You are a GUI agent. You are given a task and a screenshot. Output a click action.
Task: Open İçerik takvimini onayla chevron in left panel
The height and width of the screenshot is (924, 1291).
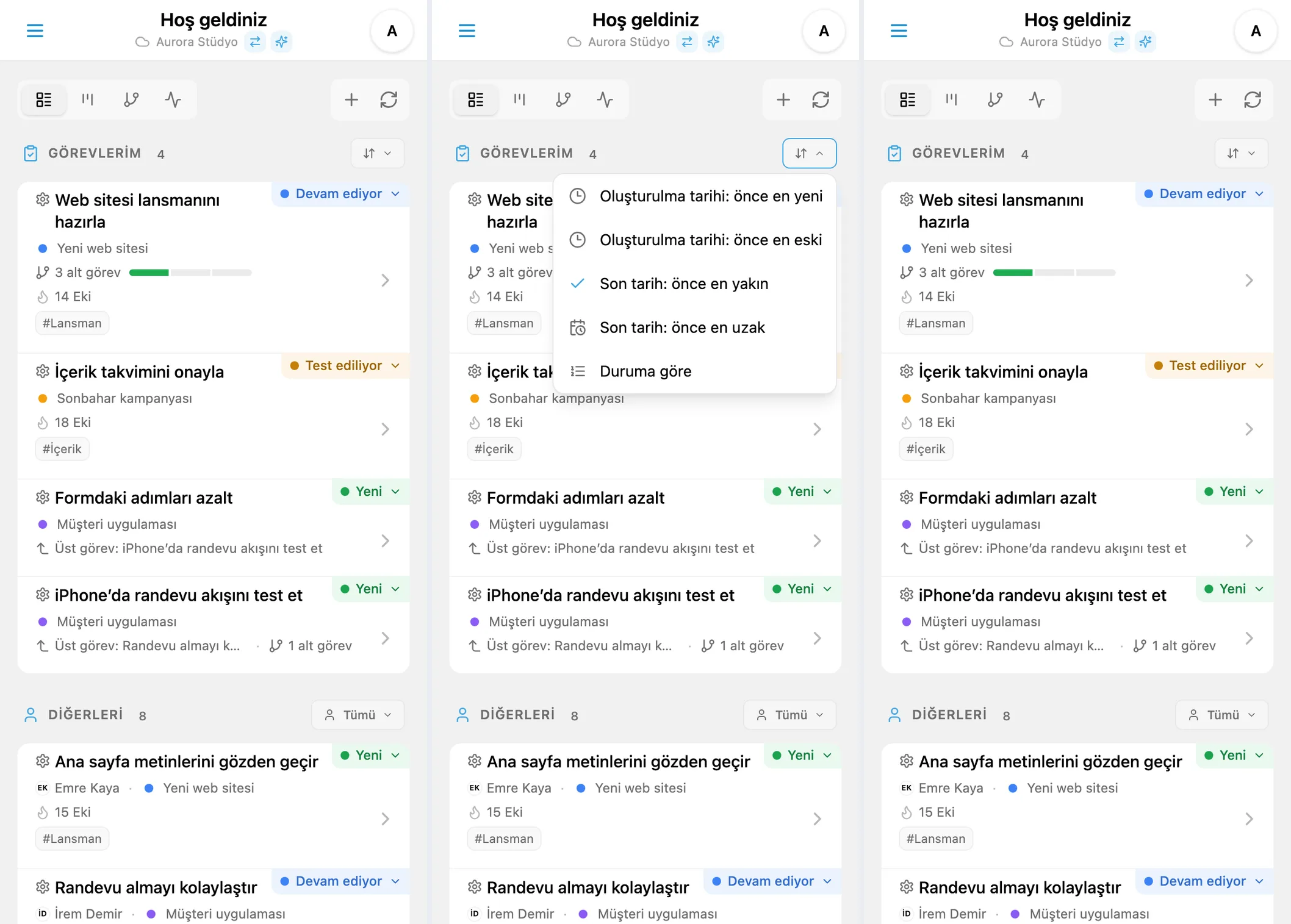[385, 429]
